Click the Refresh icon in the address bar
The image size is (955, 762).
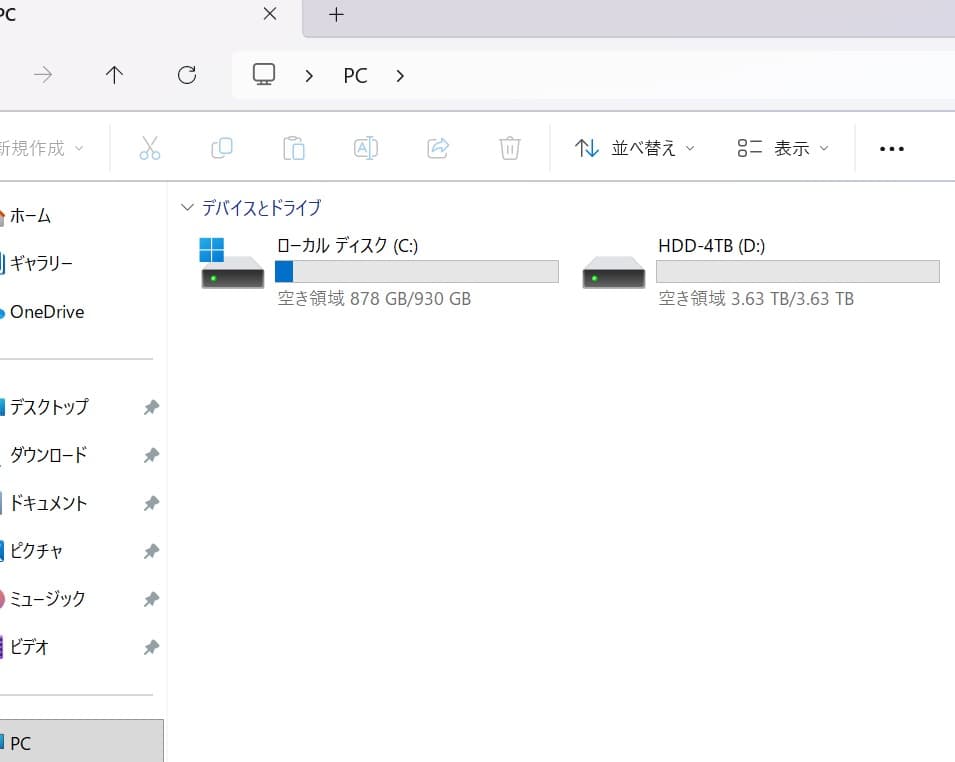point(187,75)
